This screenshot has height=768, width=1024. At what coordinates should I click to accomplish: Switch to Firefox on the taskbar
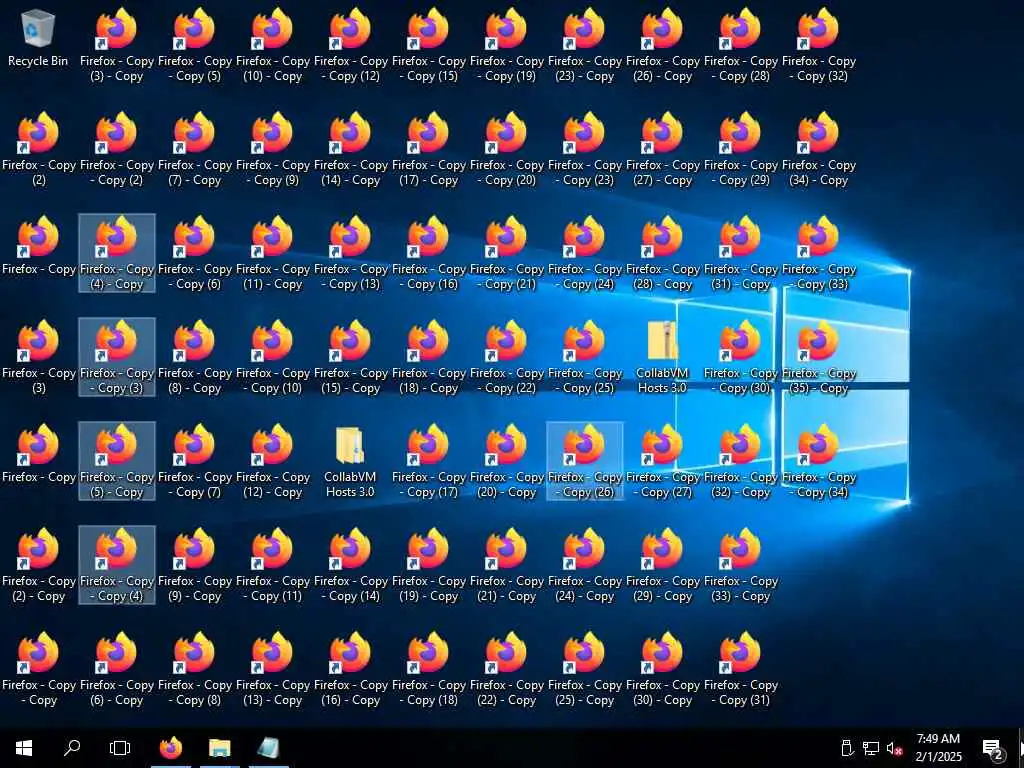click(171, 748)
